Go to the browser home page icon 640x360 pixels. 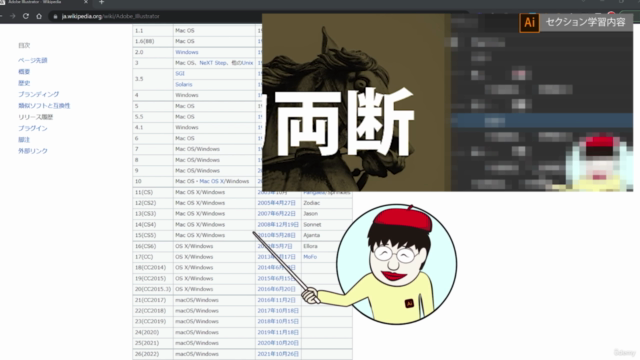39,16
